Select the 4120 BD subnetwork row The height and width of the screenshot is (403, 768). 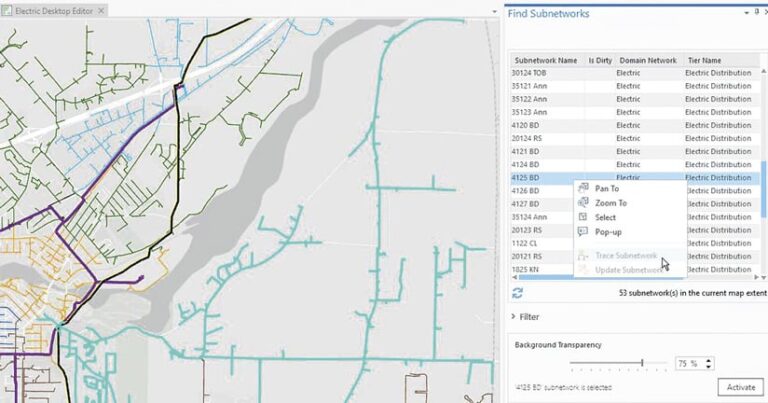point(635,125)
